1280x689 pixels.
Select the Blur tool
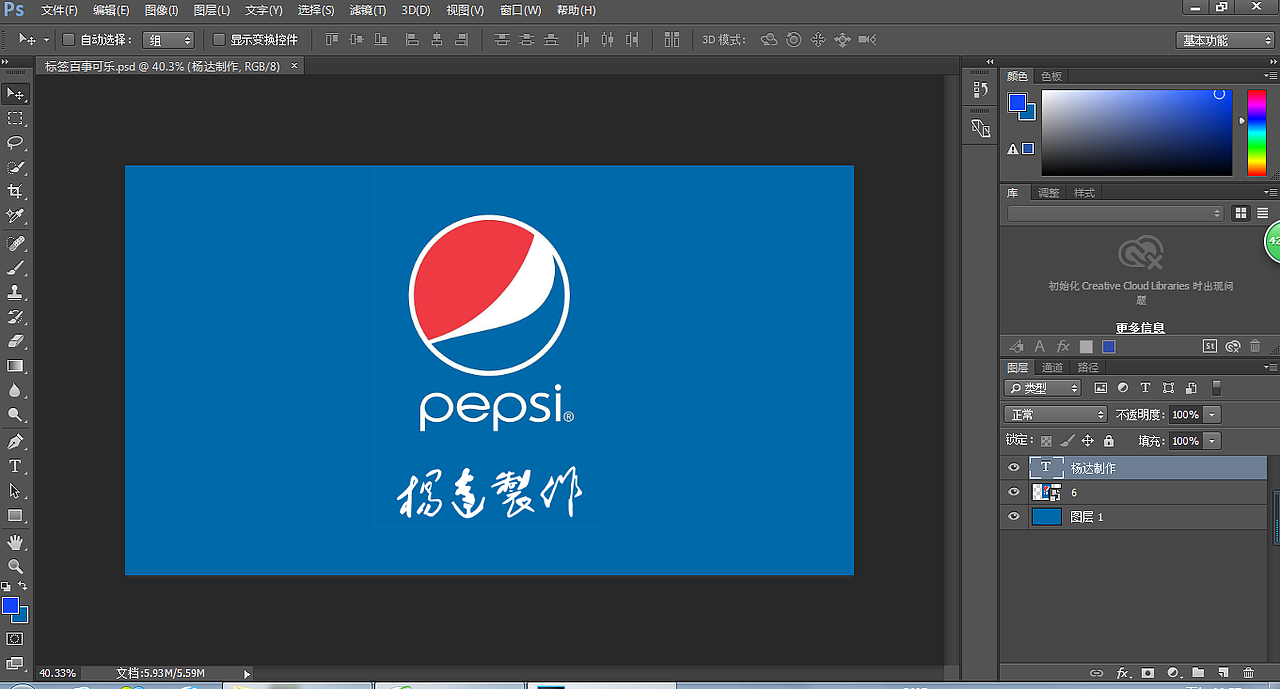(x=15, y=390)
